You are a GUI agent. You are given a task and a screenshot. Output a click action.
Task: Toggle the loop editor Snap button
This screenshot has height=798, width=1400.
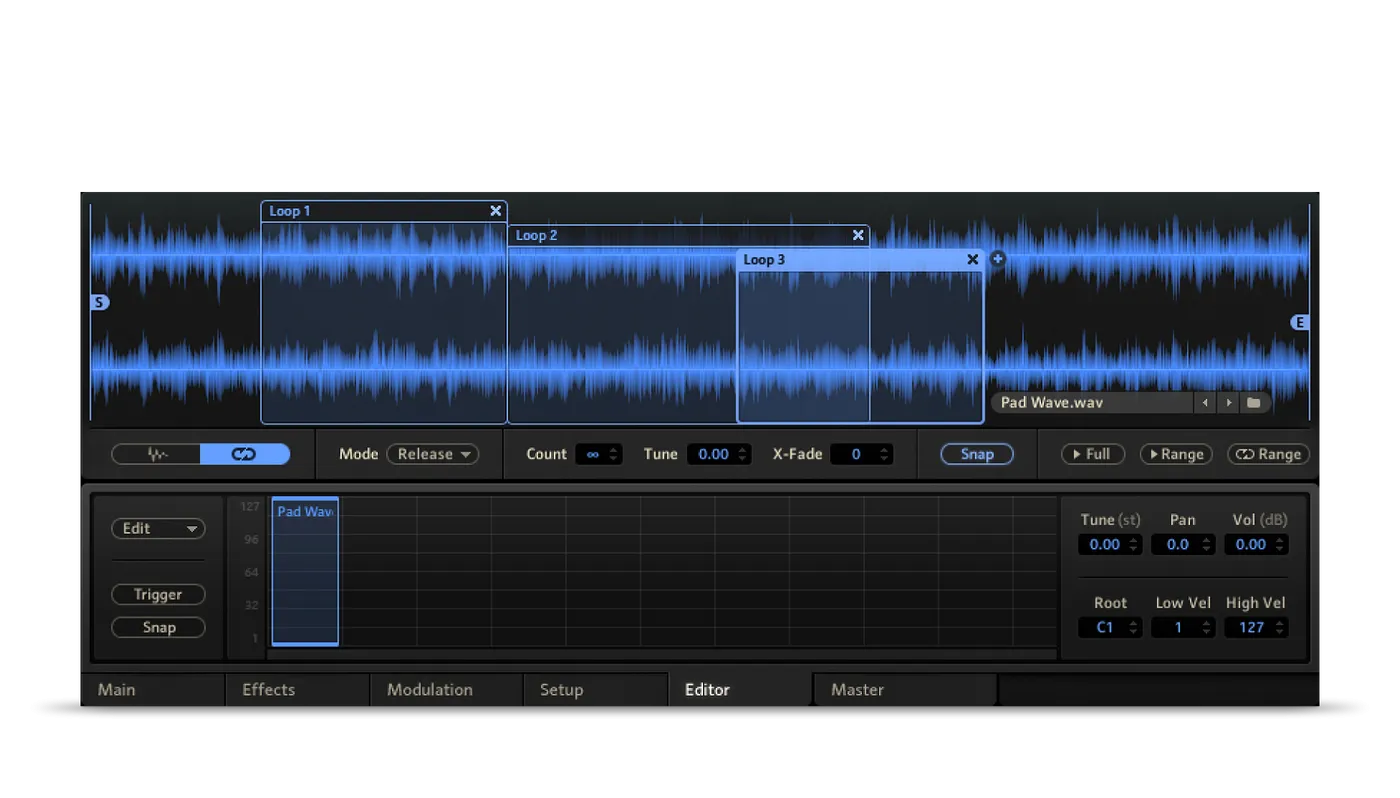click(x=977, y=454)
